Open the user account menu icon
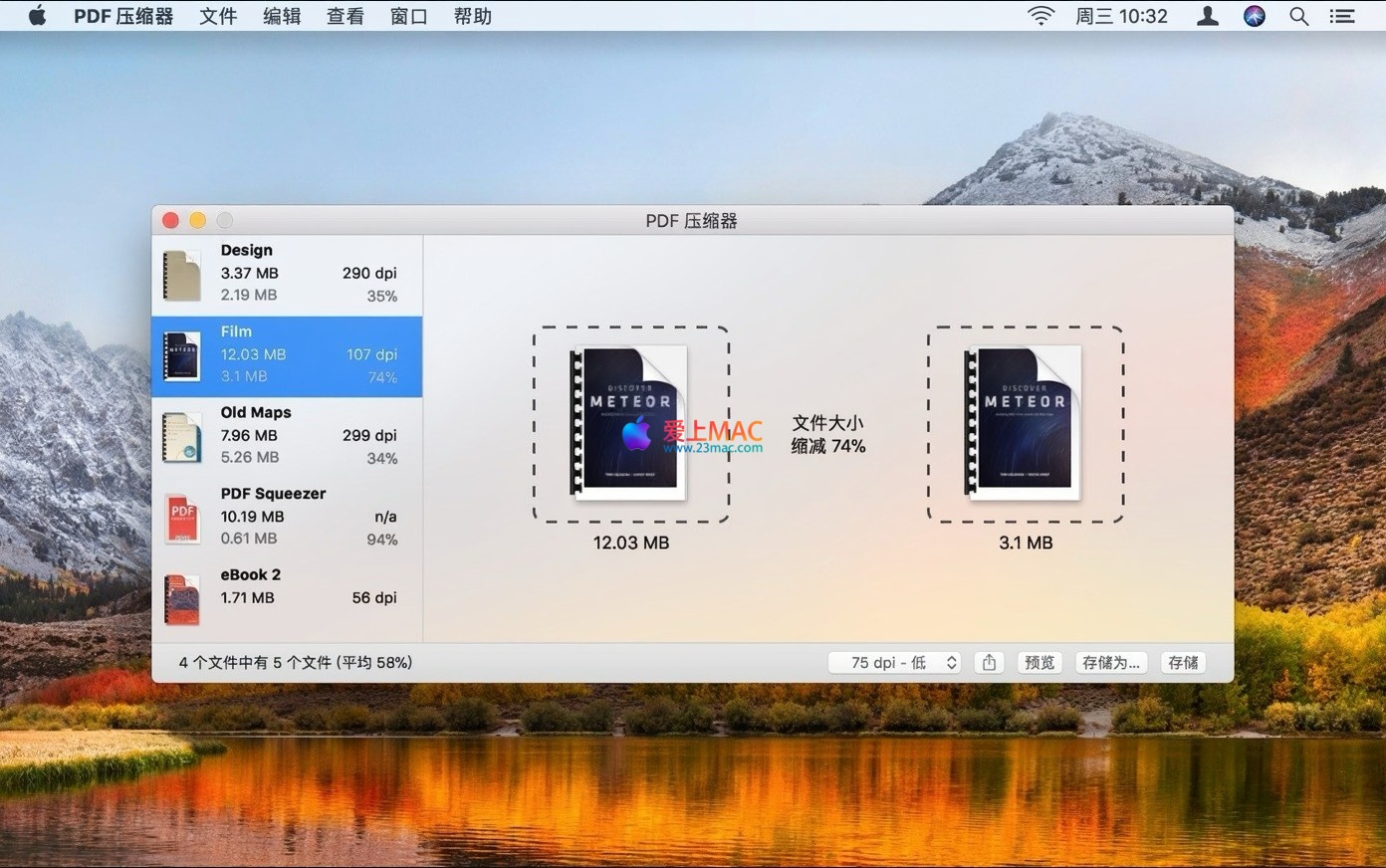1386x868 pixels. pos(1208,16)
